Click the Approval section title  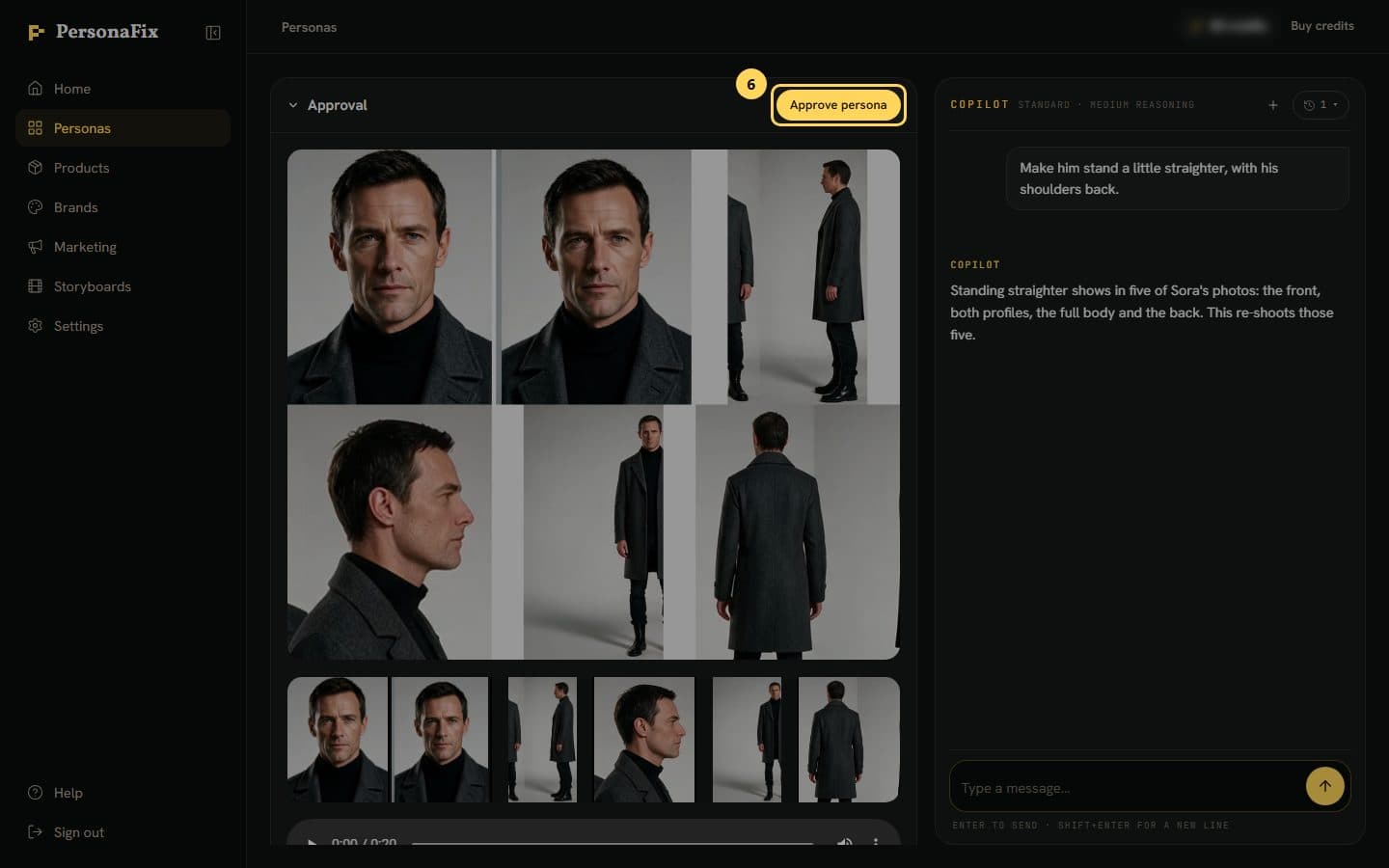338,105
